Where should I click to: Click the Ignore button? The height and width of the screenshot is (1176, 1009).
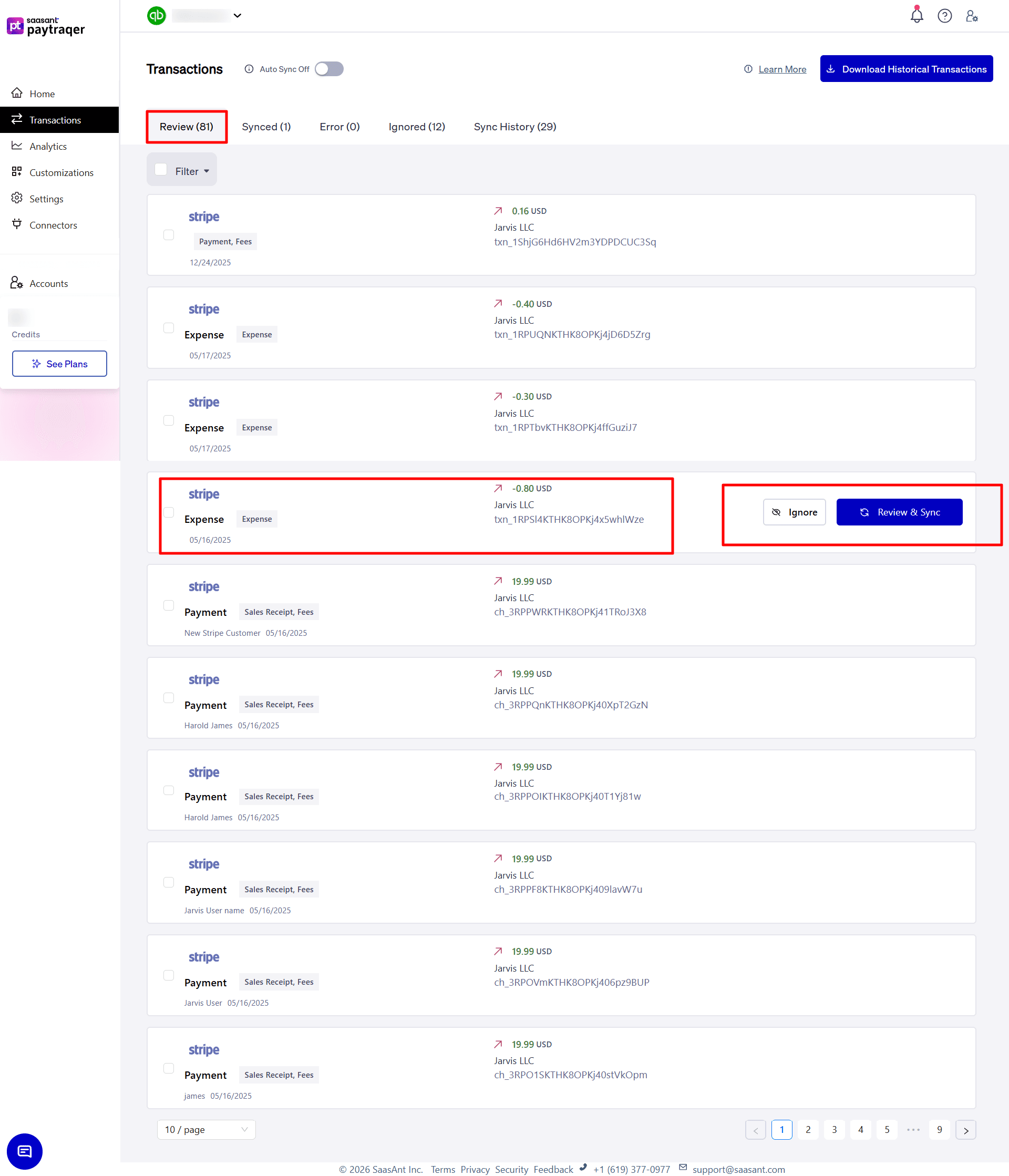pyautogui.click(x=794, y=512)
